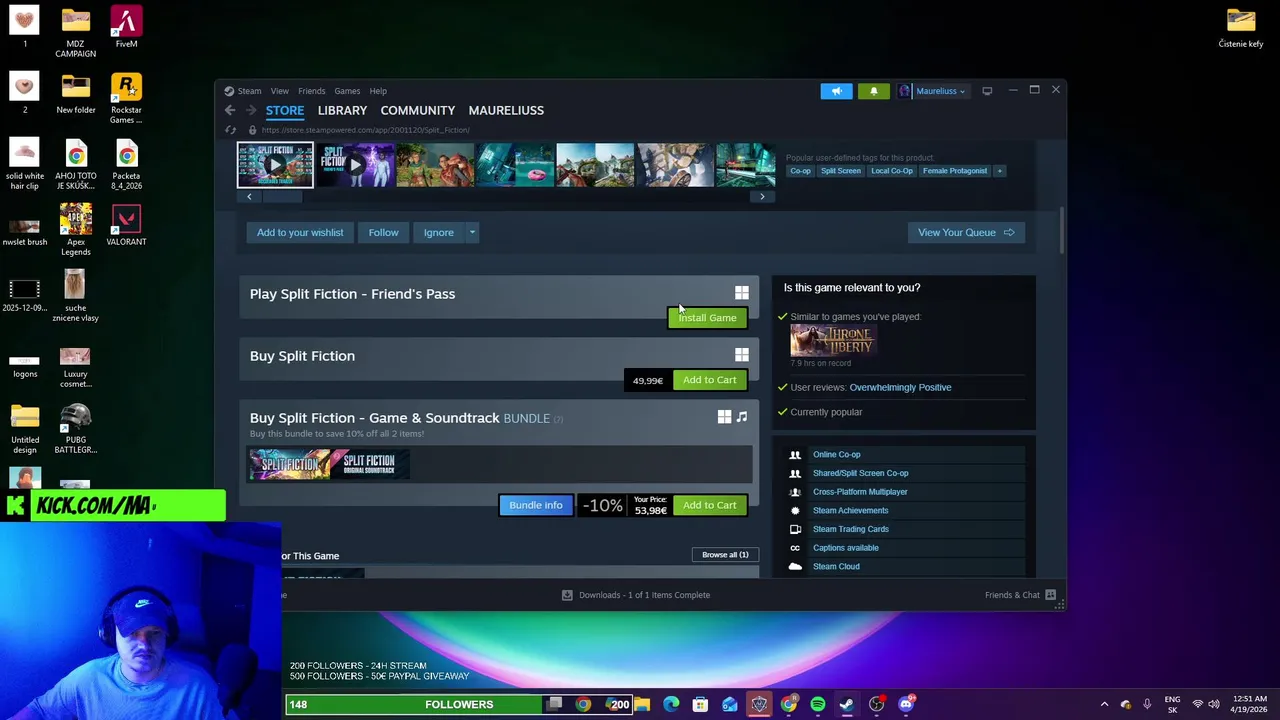Add Split Fiction to your wishlist
Viewport: 1280px width, 720px height.
[300, 232]
